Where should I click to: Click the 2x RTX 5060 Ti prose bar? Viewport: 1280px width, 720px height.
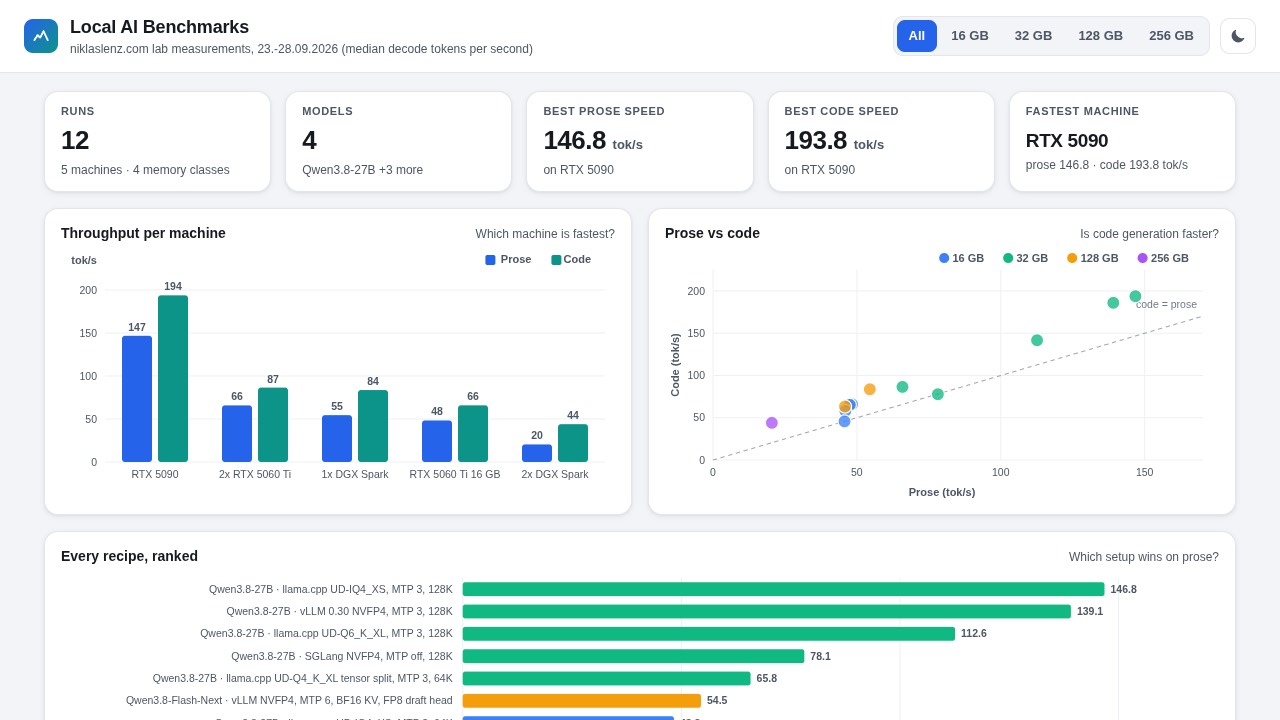pos(237,434)
